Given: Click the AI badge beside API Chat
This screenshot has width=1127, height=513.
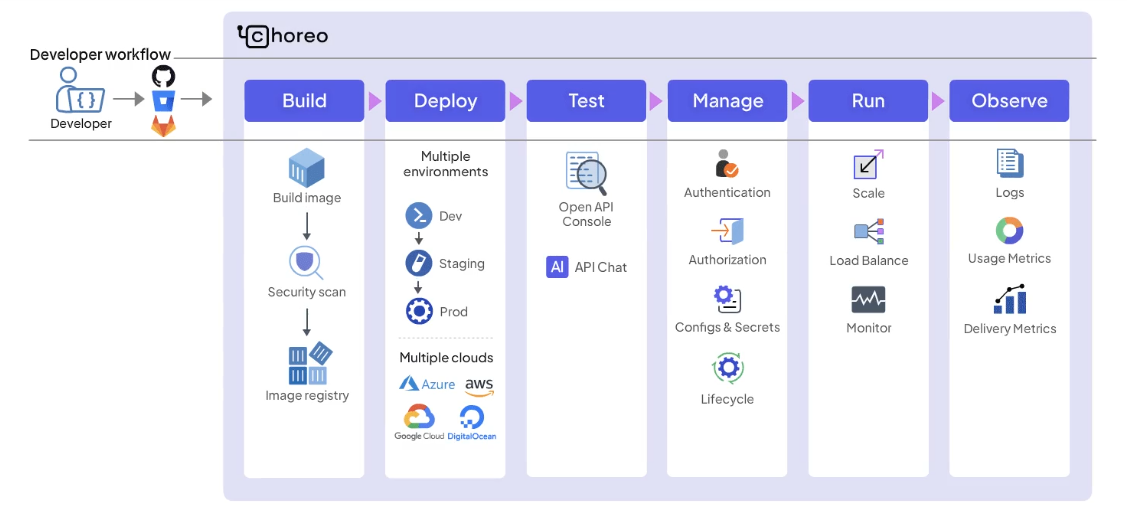Looking at the screenshot, I should click(557, 267).
